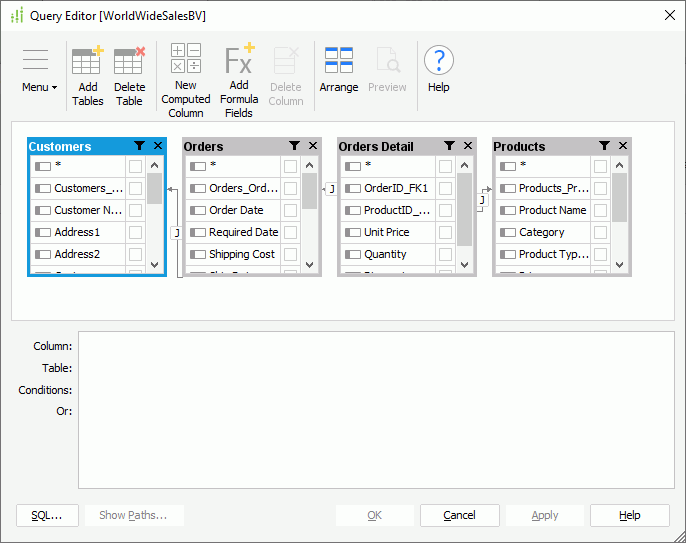Viewport: 686px width, 543px height.
Task: Select the Quantity field in Orders Detail
Action: click(x=386, y=254)
